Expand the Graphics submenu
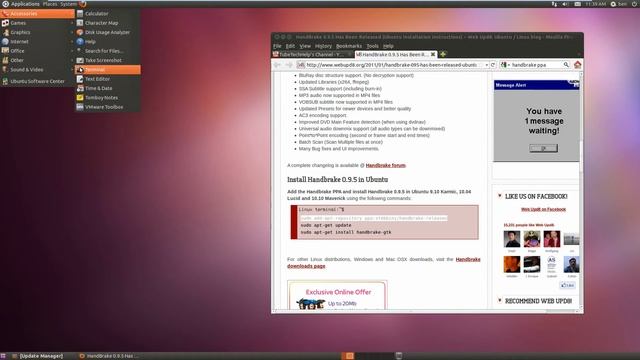 (x=37, y=32)
